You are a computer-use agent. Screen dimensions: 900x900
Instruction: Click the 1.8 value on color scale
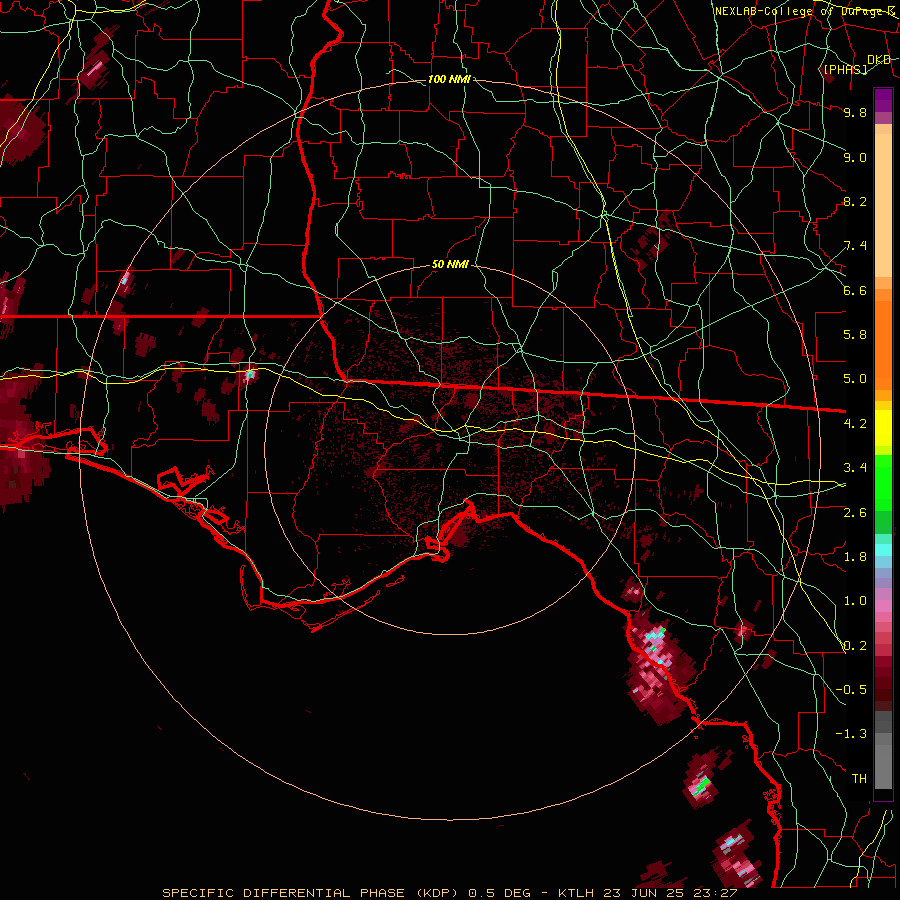855,557
